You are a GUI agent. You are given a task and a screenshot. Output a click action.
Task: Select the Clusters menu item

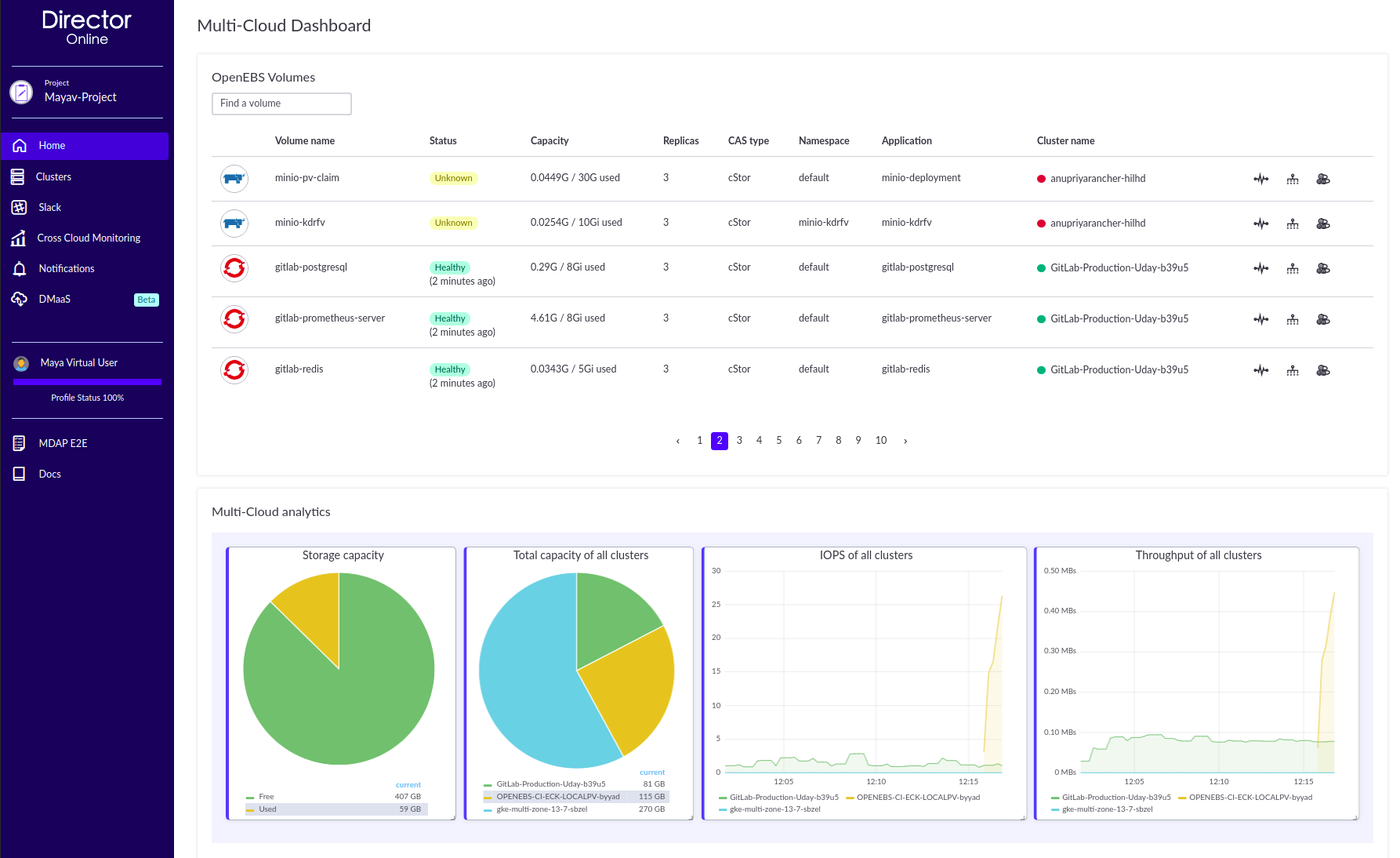point(53,177)
